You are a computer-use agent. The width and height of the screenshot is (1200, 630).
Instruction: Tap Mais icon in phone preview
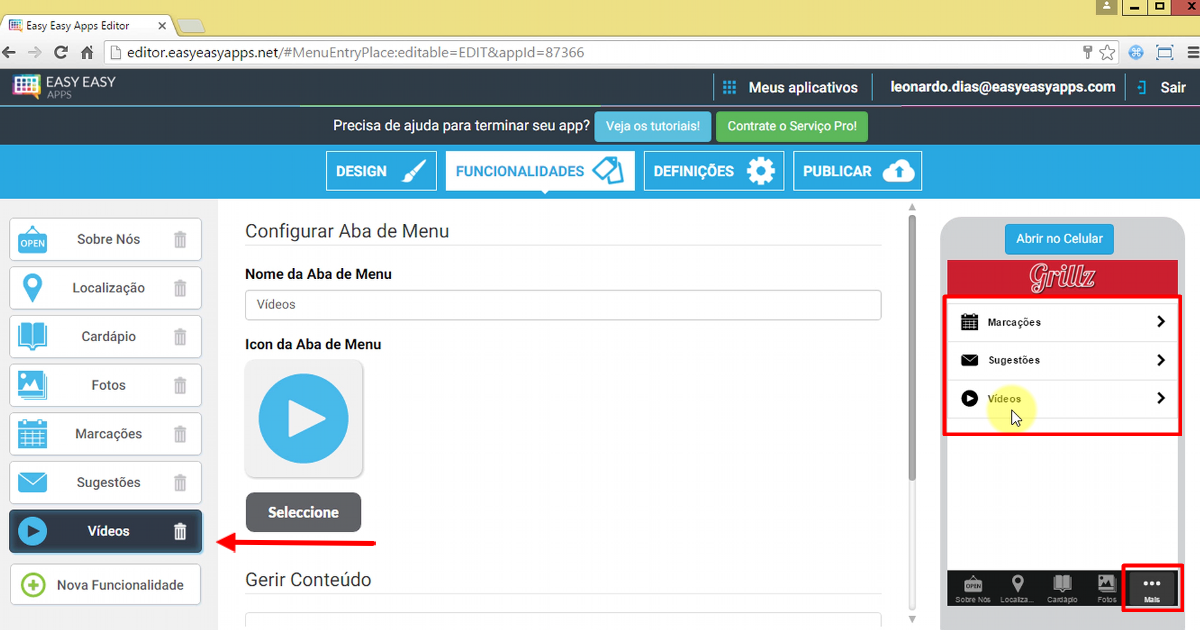(x=1152, y=587)
